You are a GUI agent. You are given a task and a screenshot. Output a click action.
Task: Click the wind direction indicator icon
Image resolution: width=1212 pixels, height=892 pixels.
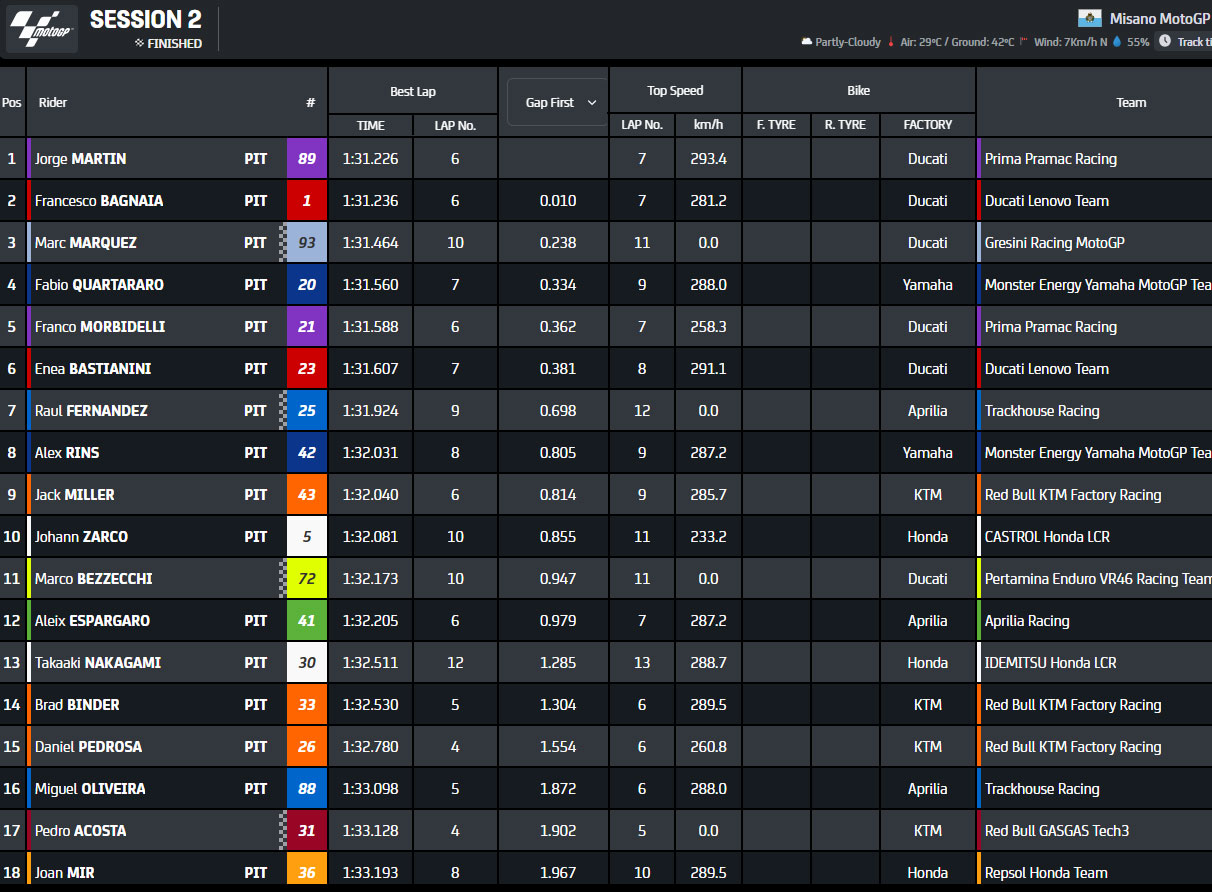pos(1023,42)
